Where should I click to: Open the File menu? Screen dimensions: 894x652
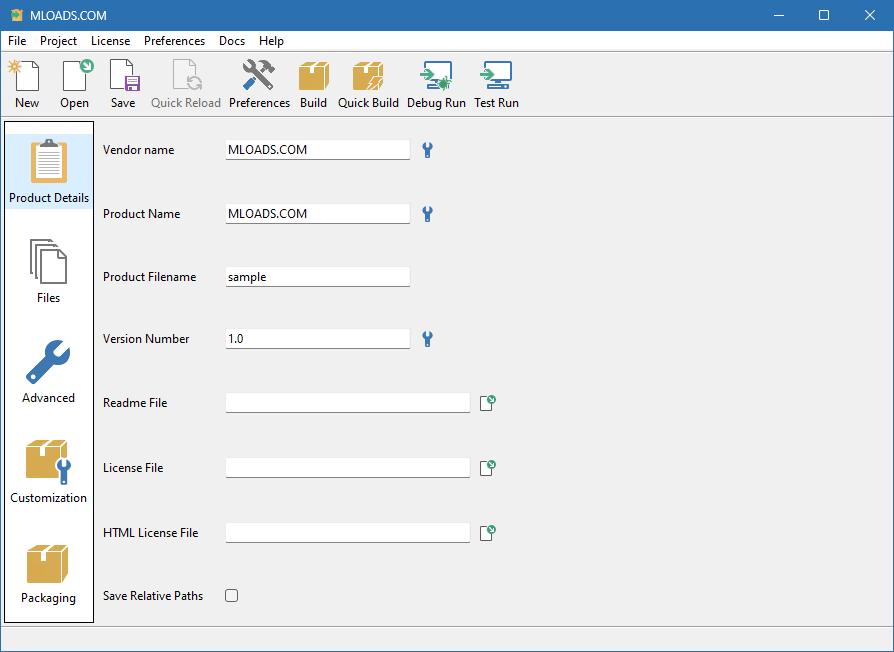pos(17,41)
